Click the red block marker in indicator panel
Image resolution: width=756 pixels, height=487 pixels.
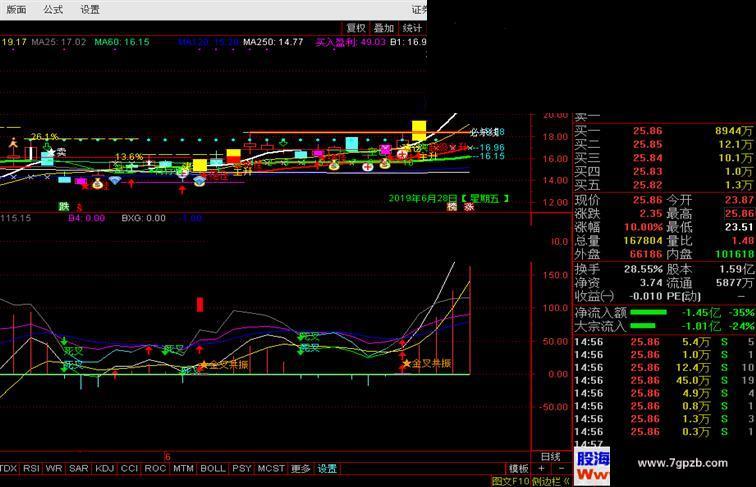200,304
